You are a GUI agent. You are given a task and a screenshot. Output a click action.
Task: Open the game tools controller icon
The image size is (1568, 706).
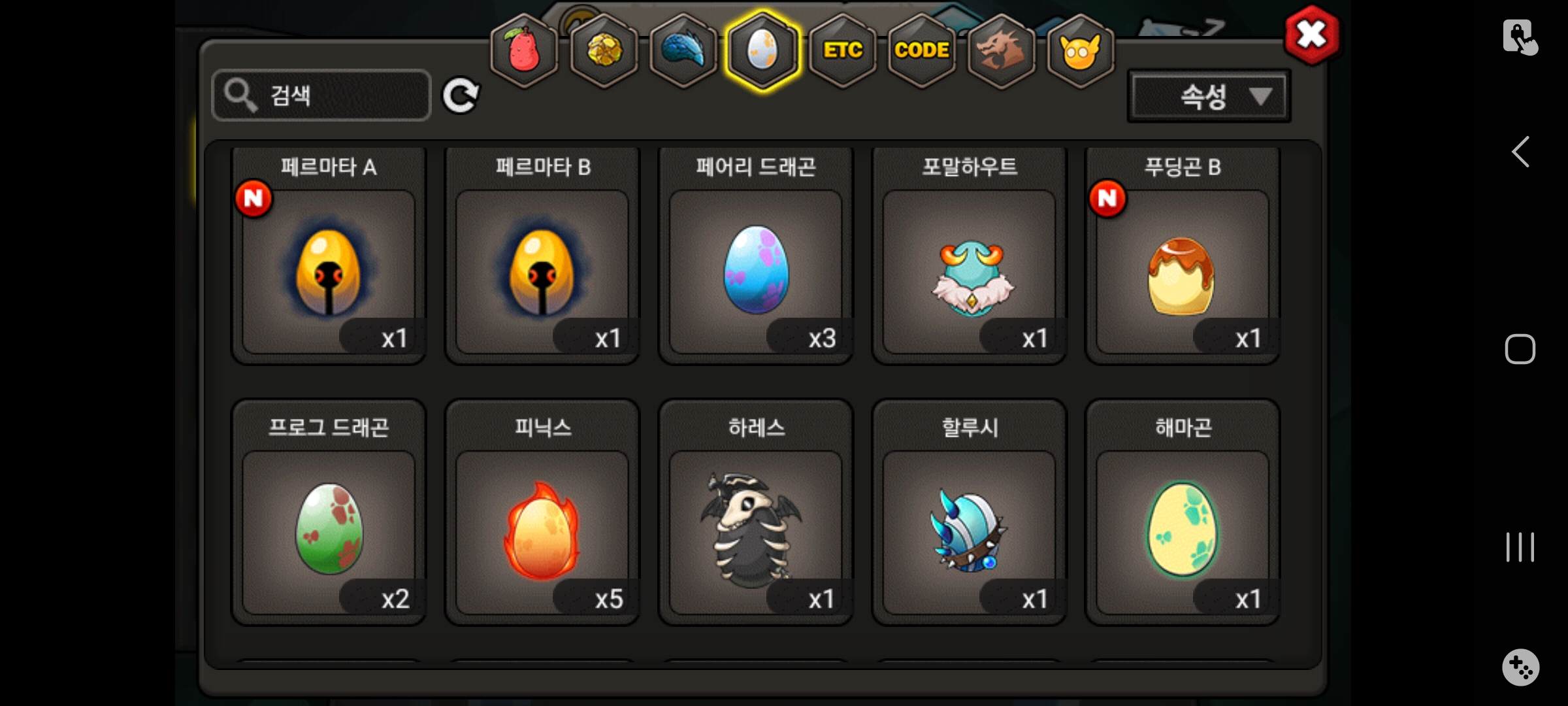[x=1520, y=667]
